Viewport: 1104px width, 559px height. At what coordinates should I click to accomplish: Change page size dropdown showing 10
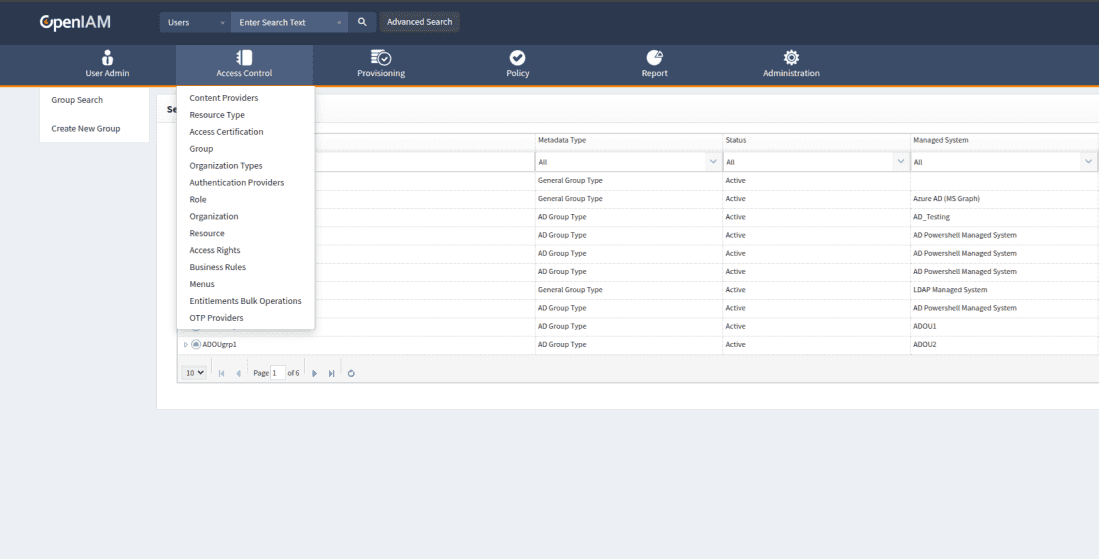(x=194, y=373)
